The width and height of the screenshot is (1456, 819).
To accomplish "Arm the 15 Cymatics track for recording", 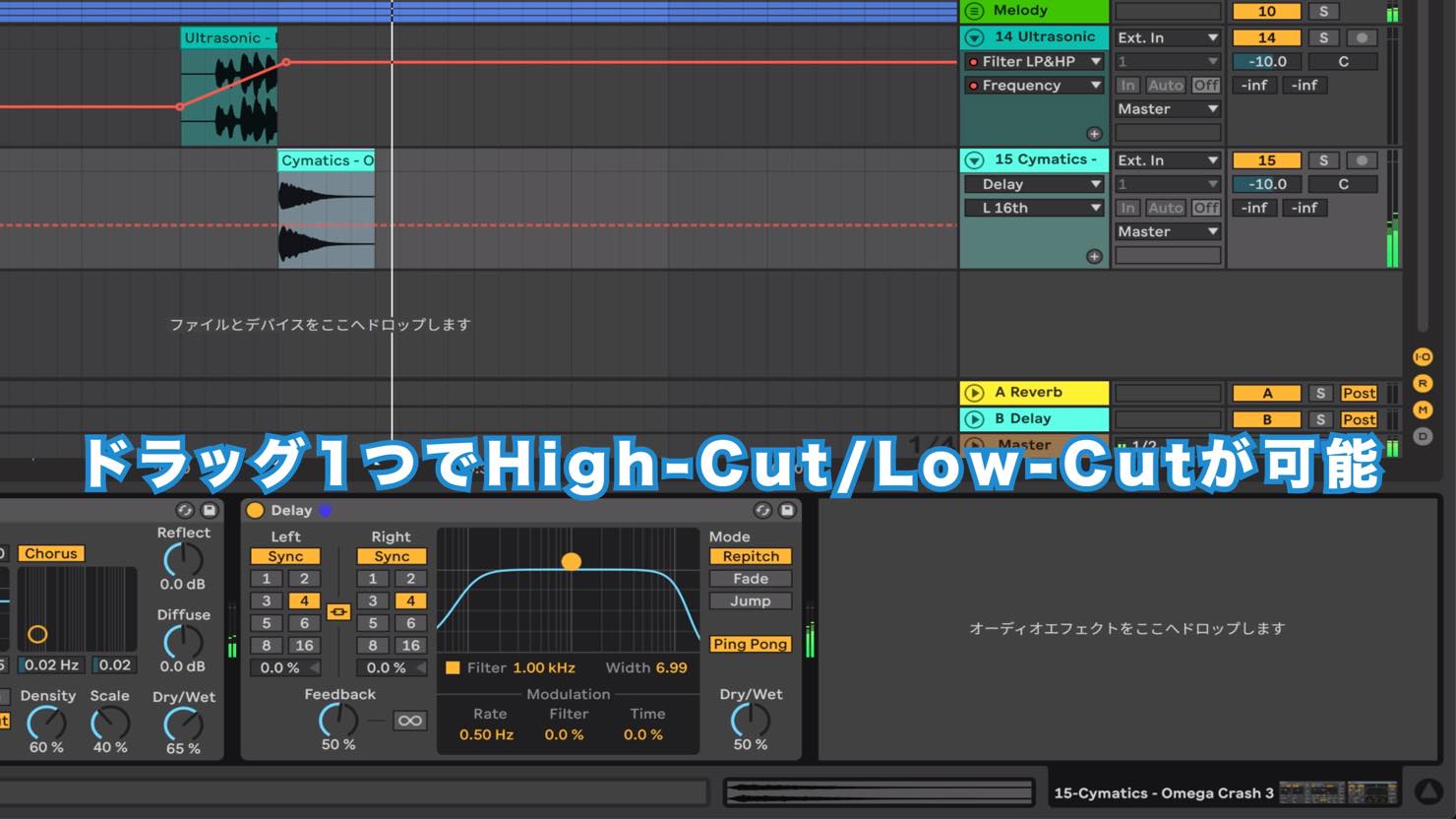I will tap(1362, 159).
